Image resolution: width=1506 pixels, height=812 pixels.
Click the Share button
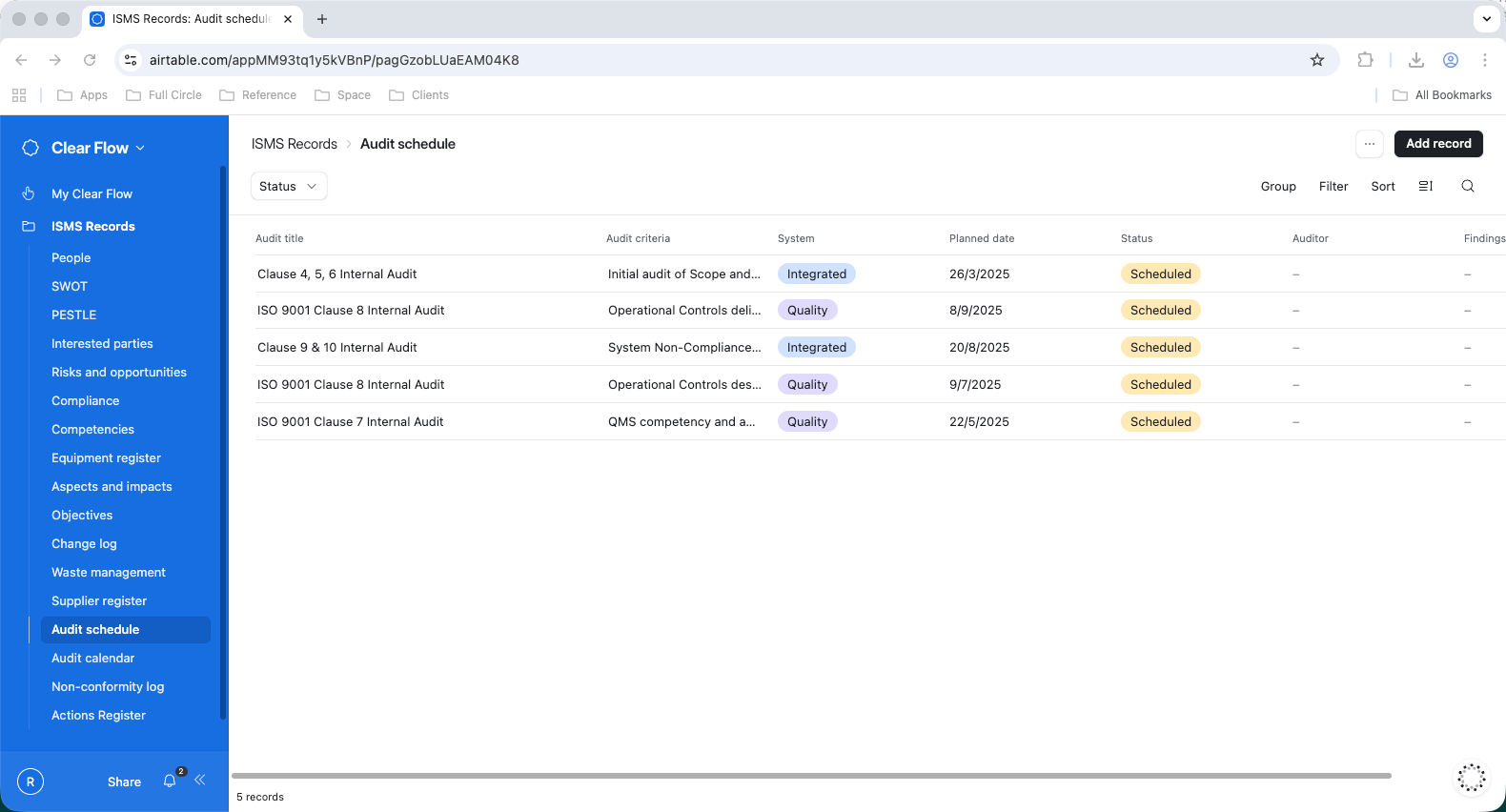point(124,782)
